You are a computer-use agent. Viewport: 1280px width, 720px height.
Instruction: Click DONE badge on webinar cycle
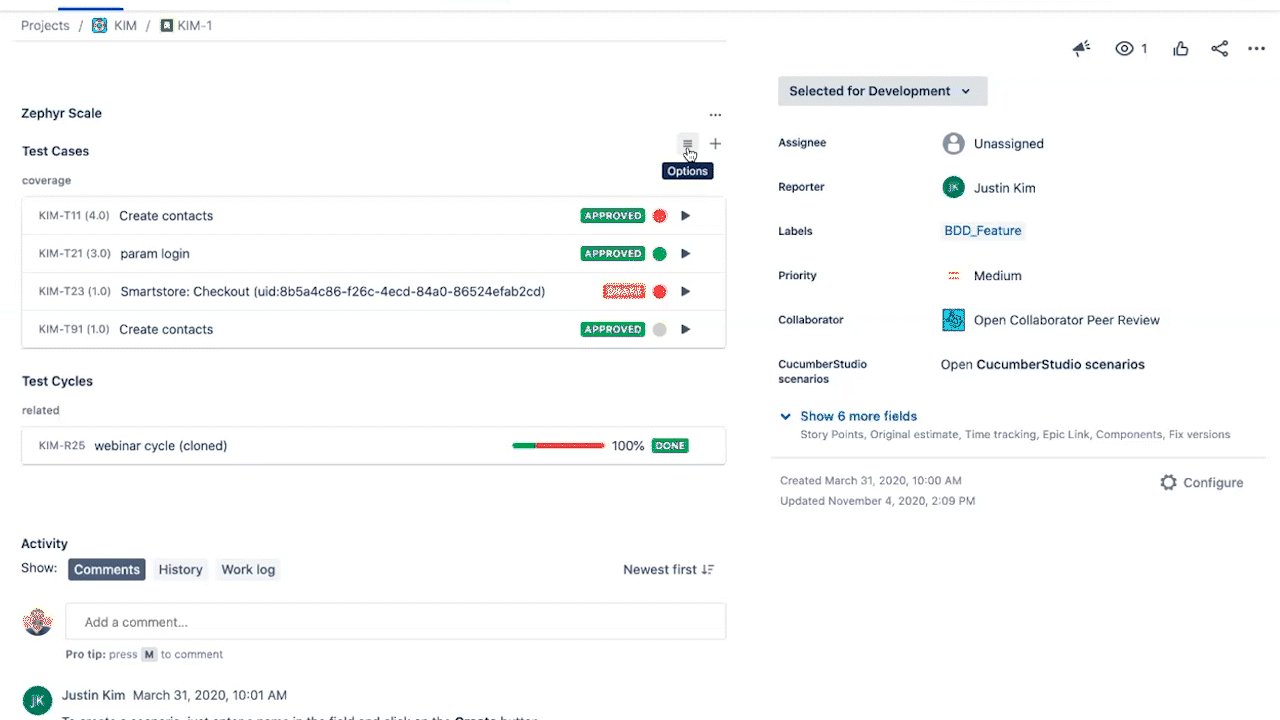[x=670, y=445]
